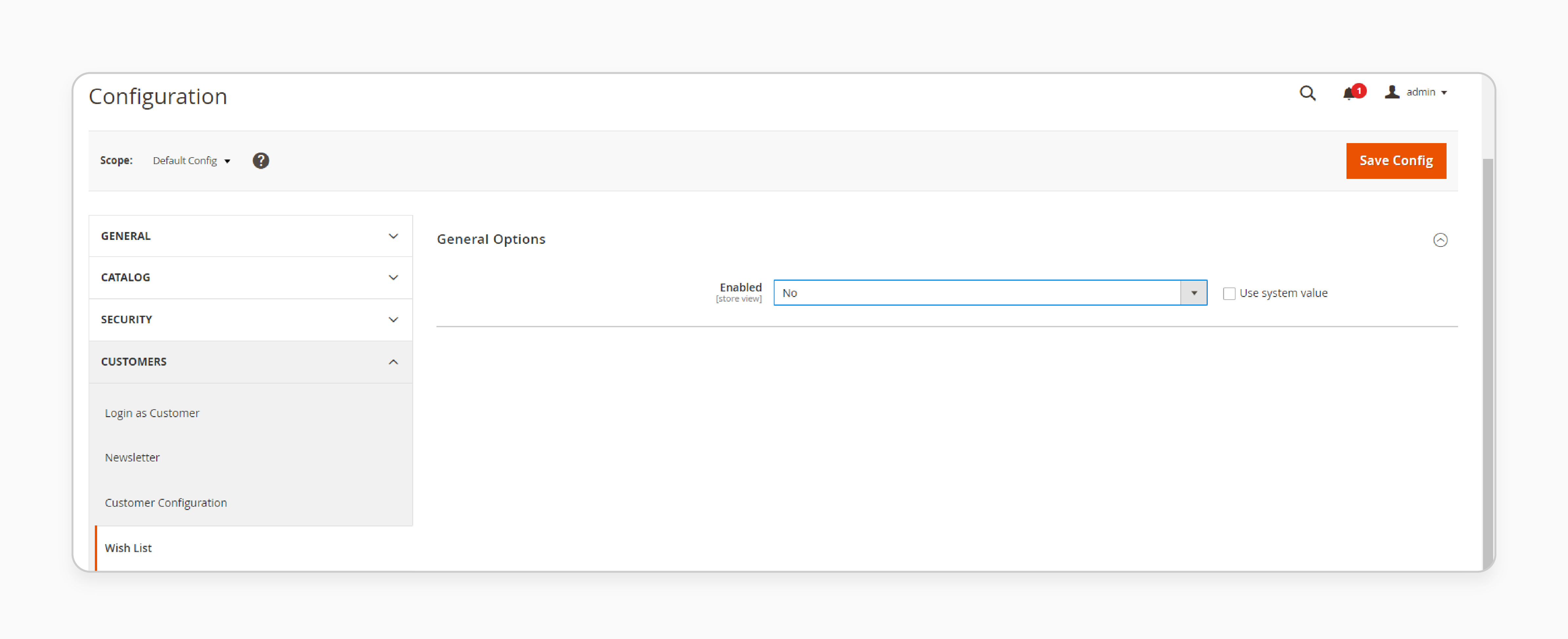Open Login as Customer settings
The height and width of the screenshot is (639, 1568).
pyautogui.click(x=152, y=412)
